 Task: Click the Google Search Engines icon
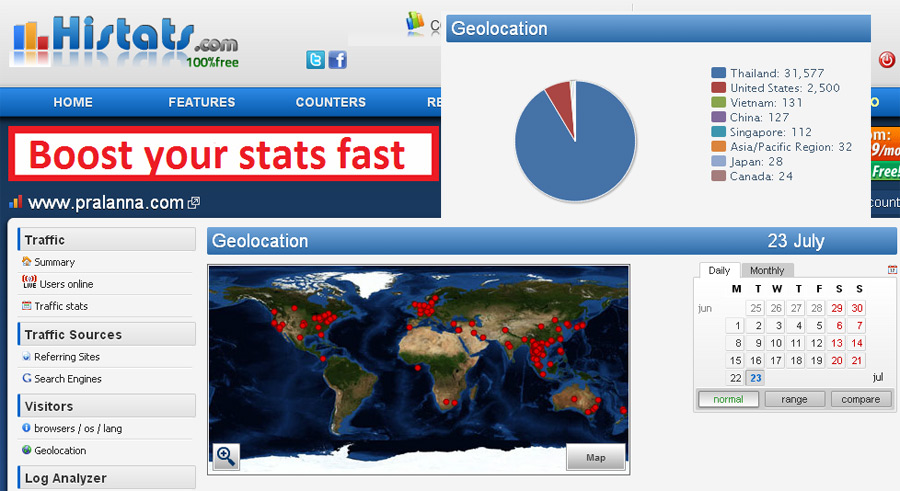click(x=26, y=378)
